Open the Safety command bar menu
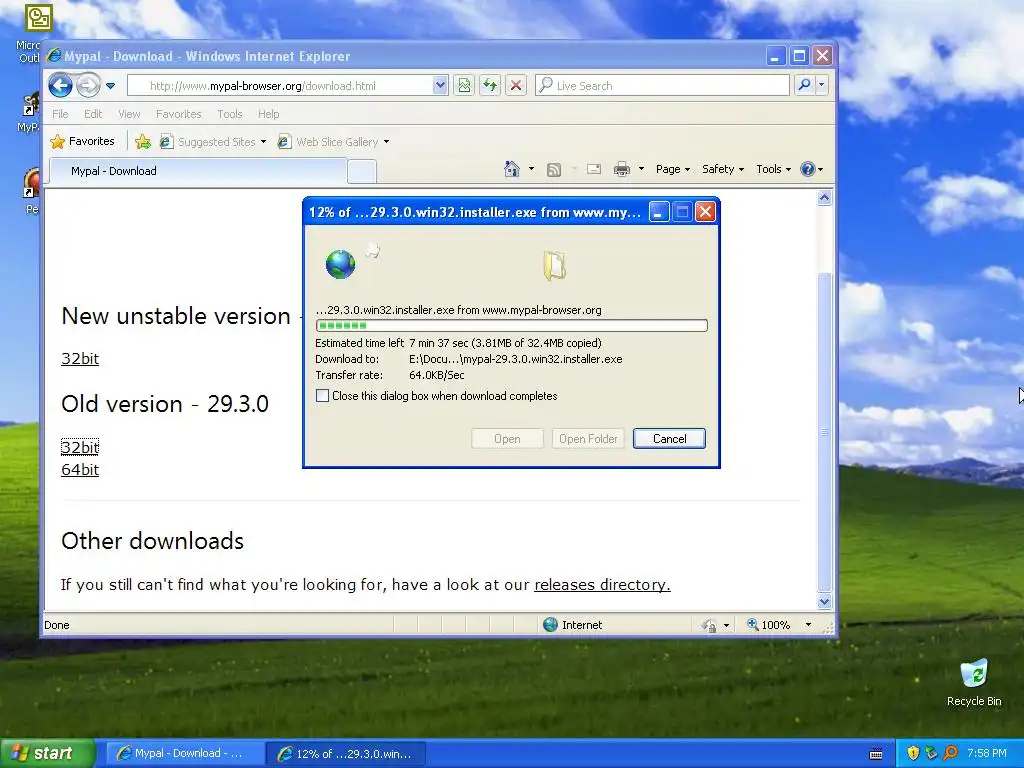This screenshot has height=768, width=1024. coord(723,169)
